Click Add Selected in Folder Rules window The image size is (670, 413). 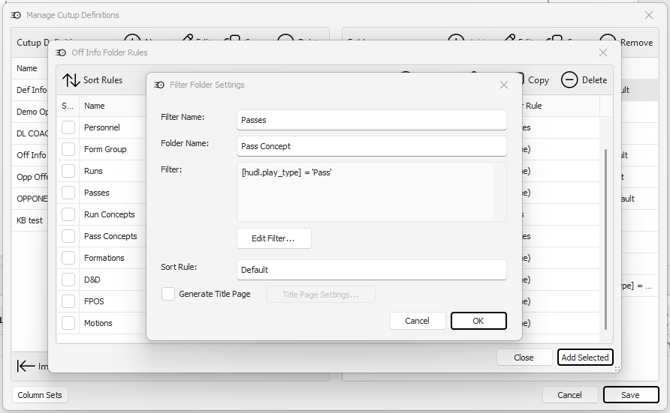(585, 357)
